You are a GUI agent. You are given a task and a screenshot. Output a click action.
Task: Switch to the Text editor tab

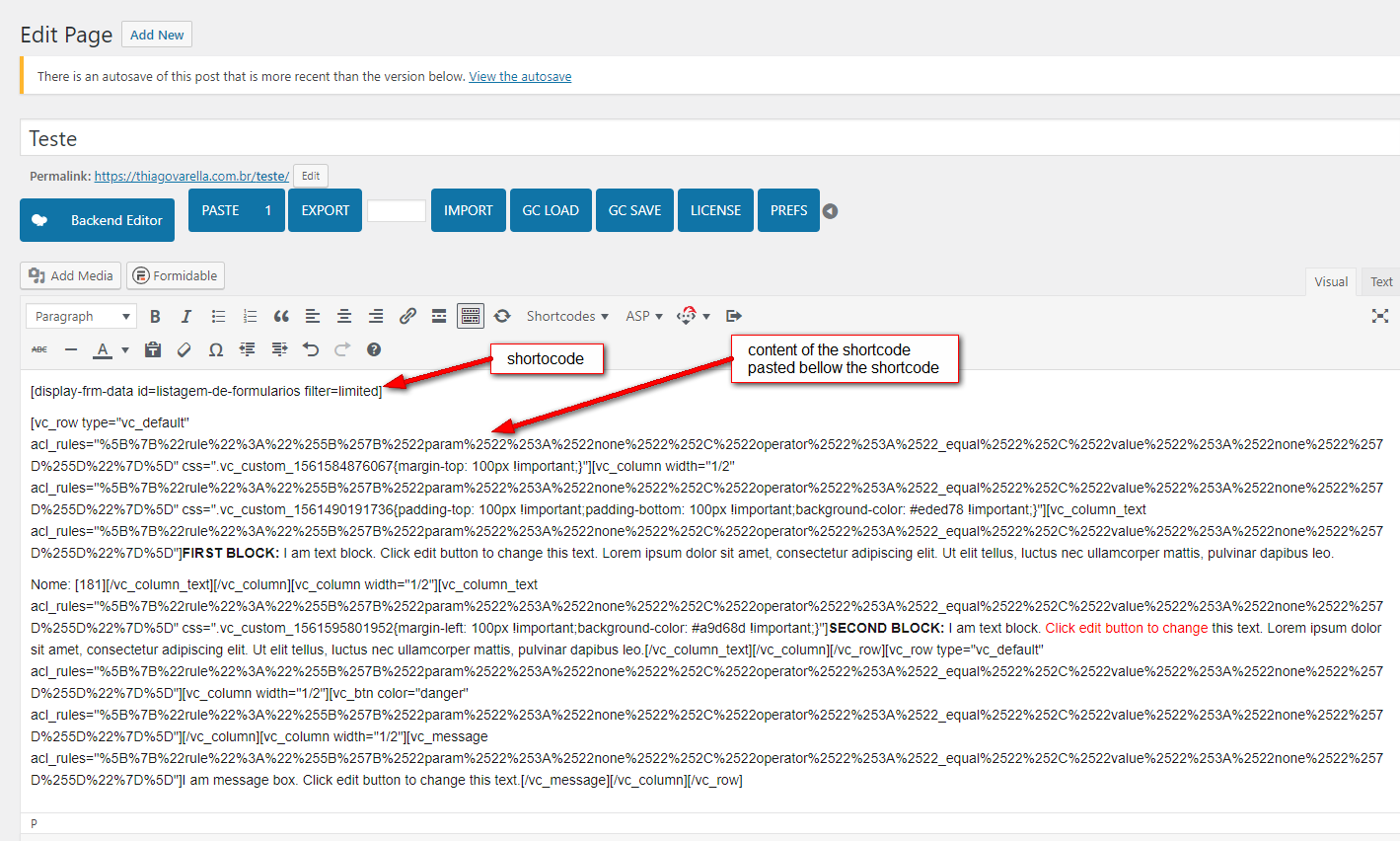pyautogui.click(x=1381, y=281)
